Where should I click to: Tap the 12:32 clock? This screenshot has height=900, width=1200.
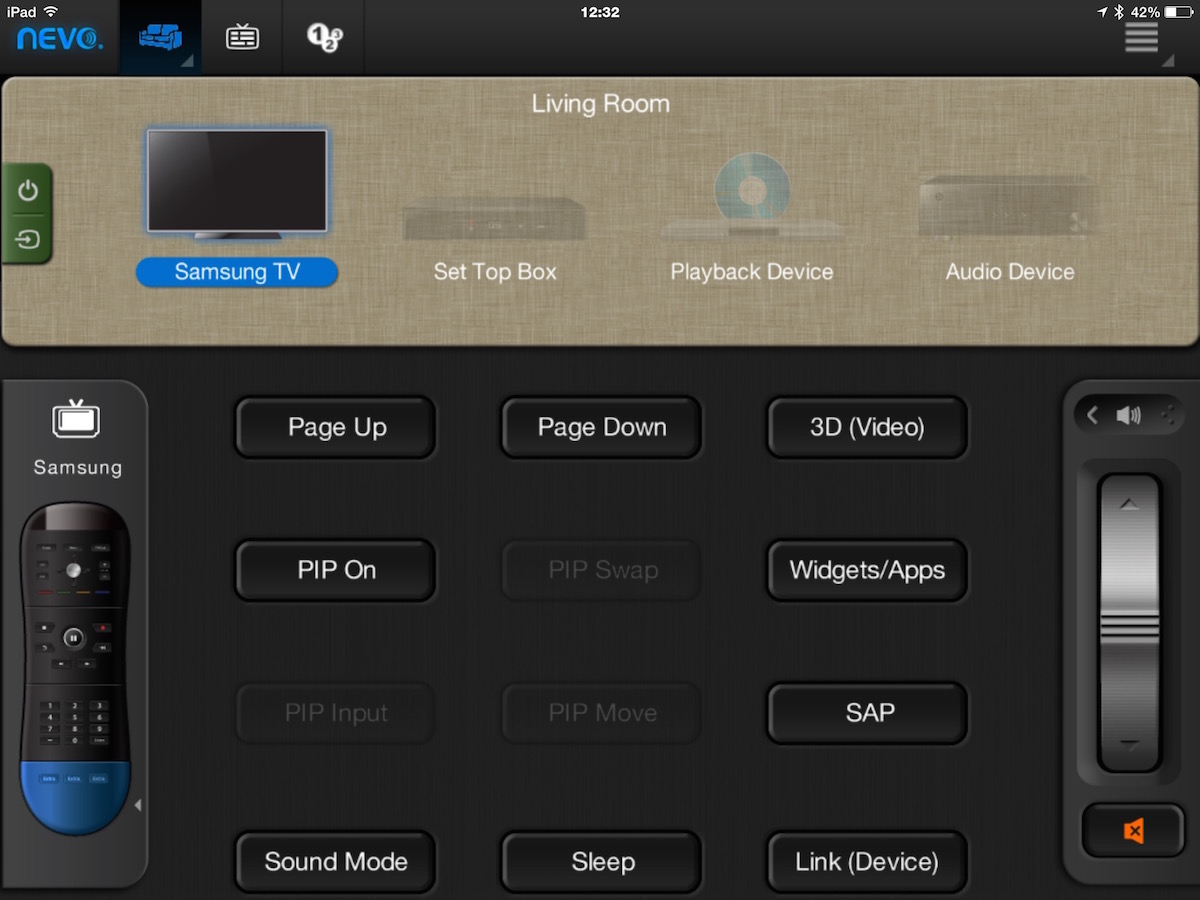600,12
